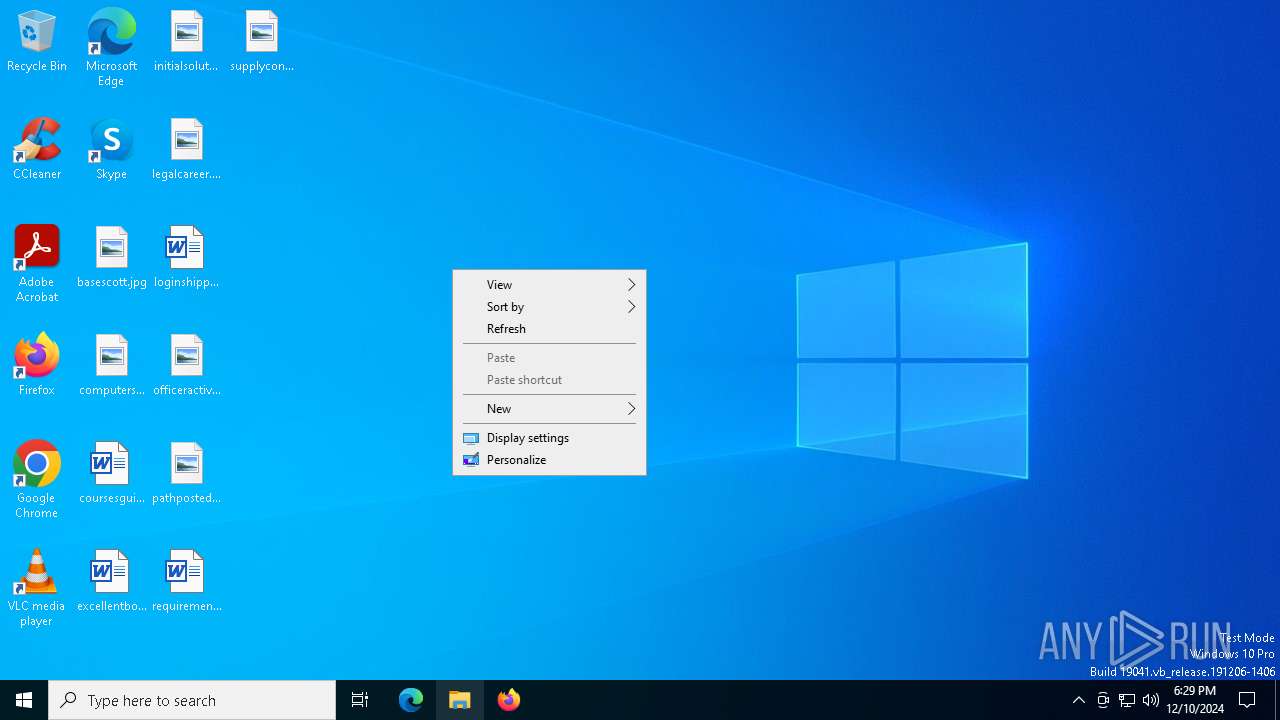Image resolution: width=1280 pixels, height=720 pixels.
Task: Choose Refresh from the context menu
Action: point(549,329)
